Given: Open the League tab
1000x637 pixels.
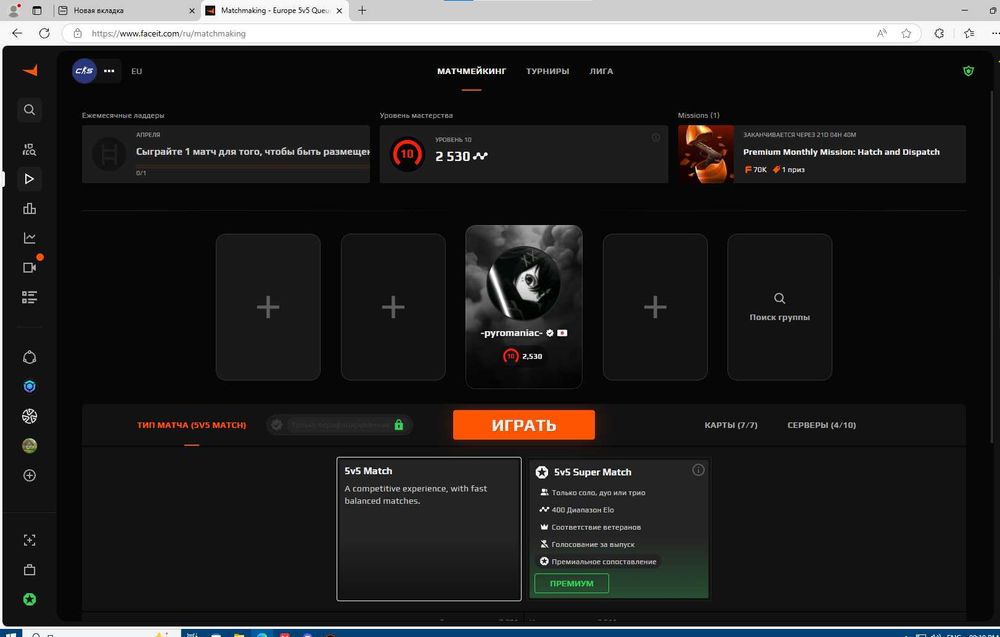Looking at the screenshot, I should (x=601, y=71).
